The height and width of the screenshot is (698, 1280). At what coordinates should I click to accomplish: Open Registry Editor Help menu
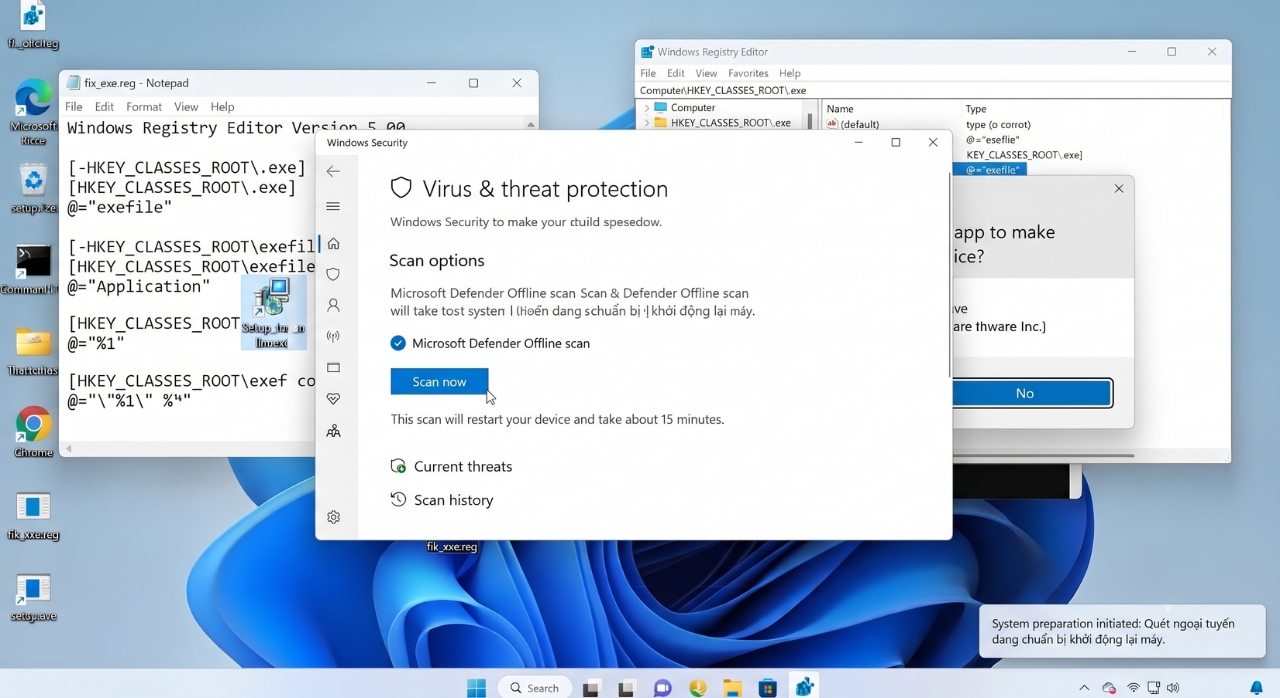pos(790,73)
